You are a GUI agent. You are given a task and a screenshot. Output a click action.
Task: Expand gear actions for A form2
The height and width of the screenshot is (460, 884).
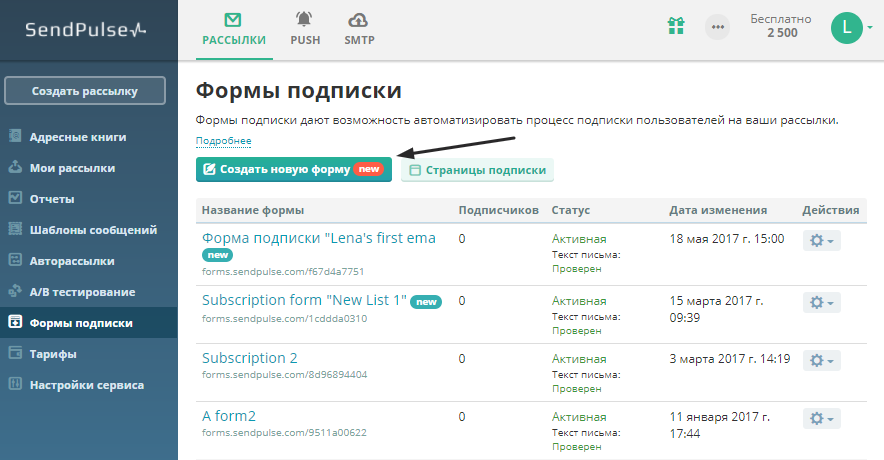821,418
